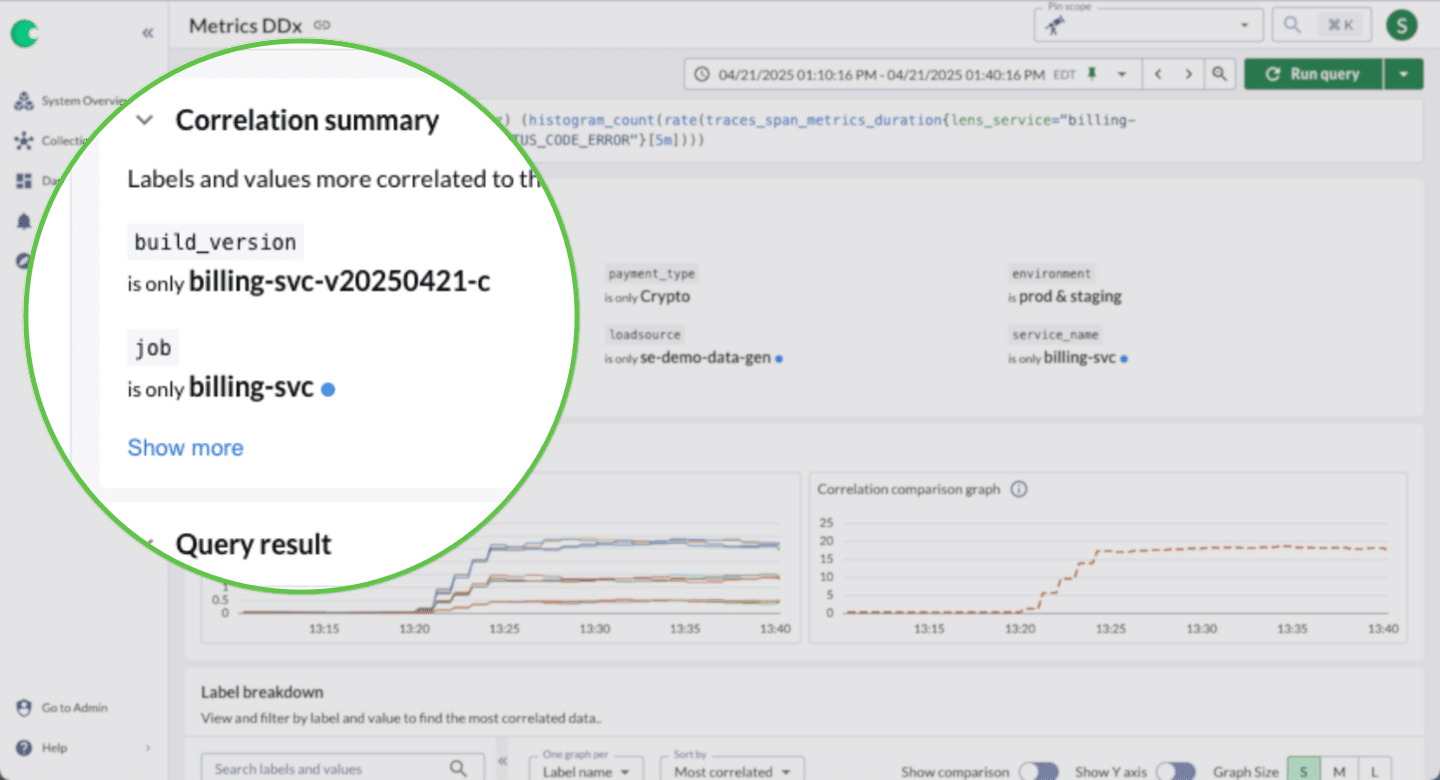
Task: Open Go to Admin in sidebar
Action: click(73, 708)
